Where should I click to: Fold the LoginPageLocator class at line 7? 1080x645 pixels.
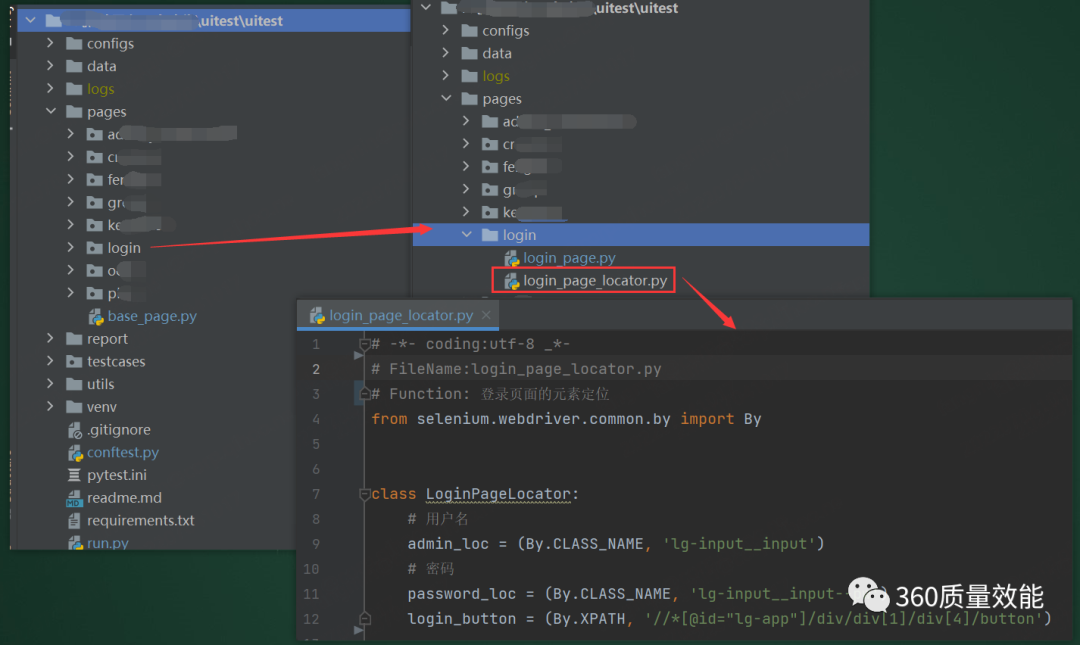pos(364,493)
